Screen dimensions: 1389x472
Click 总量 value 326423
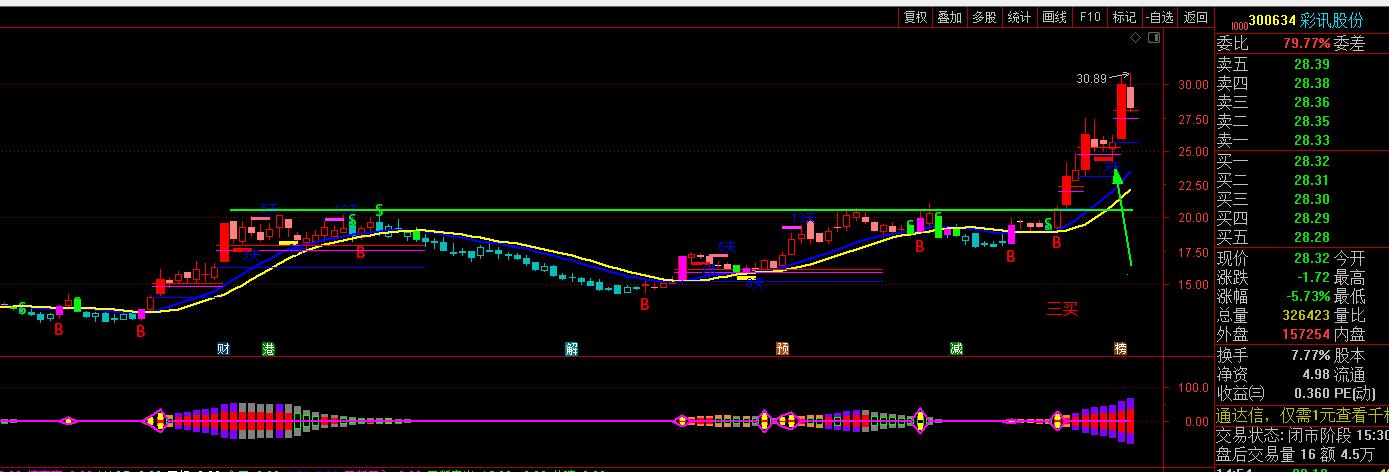(1306, 315)
